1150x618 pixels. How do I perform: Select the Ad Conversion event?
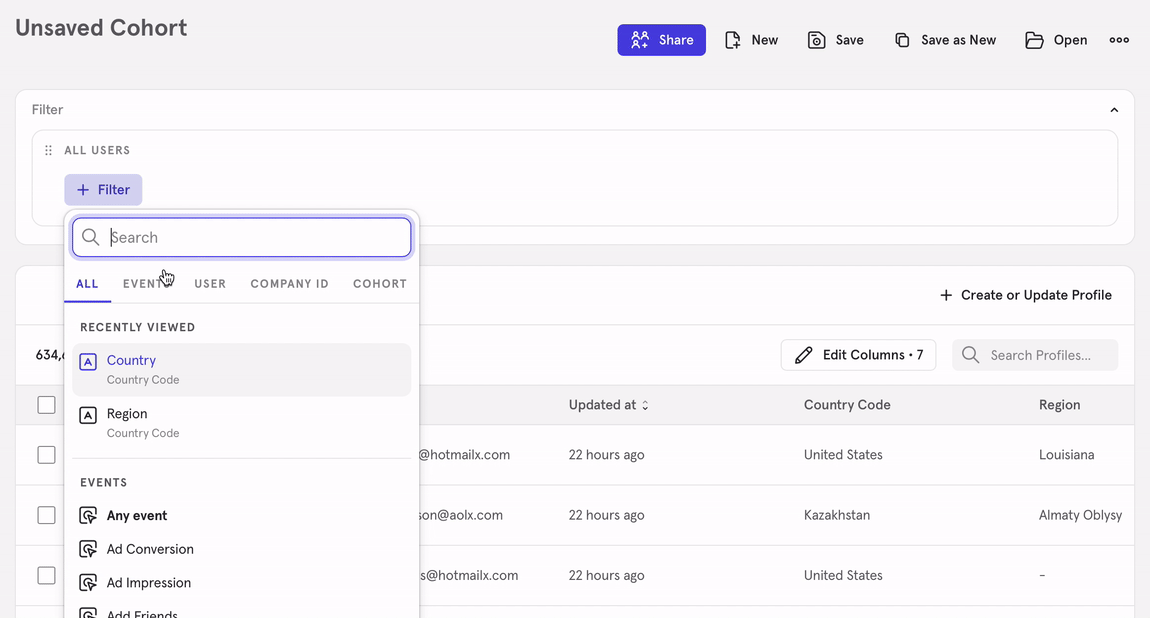[150, 549]
